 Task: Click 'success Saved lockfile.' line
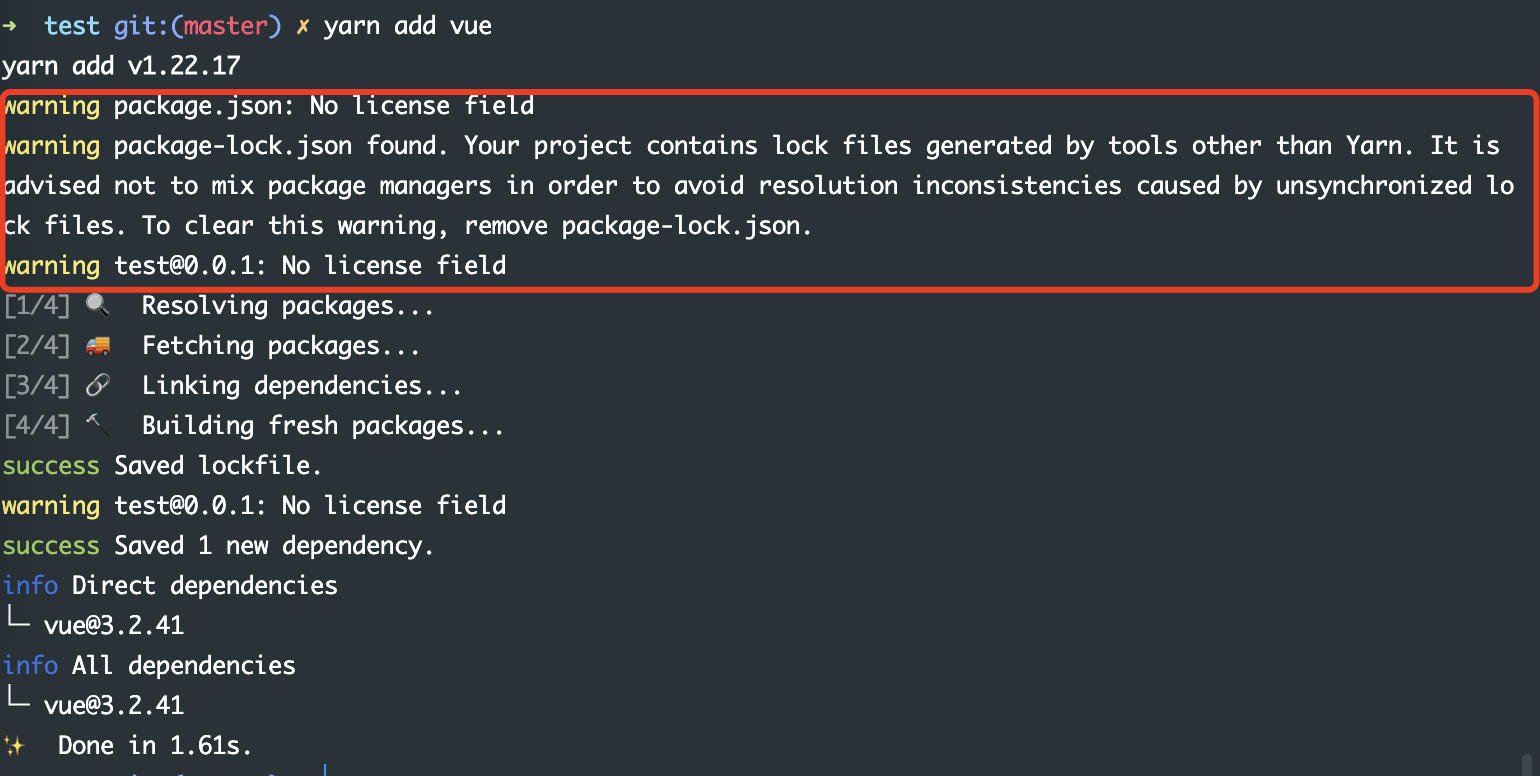162,466
